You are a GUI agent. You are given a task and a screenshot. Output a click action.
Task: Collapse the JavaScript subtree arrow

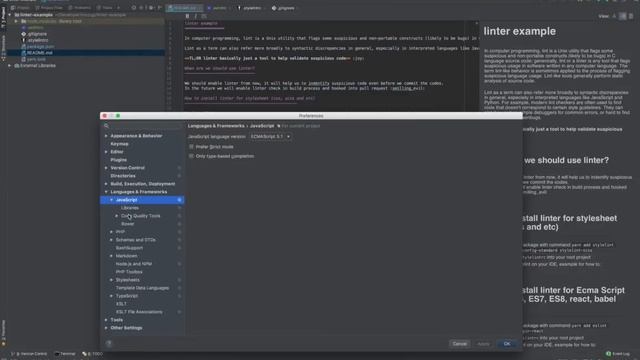[x=111, y=200]
